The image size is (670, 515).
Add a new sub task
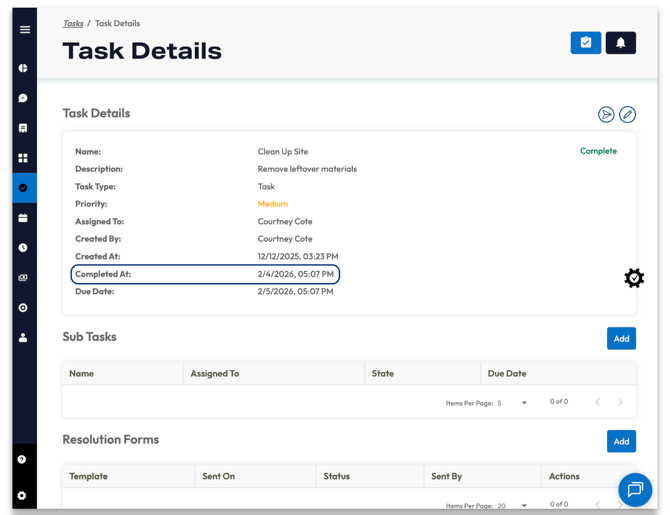pos(621,339)
